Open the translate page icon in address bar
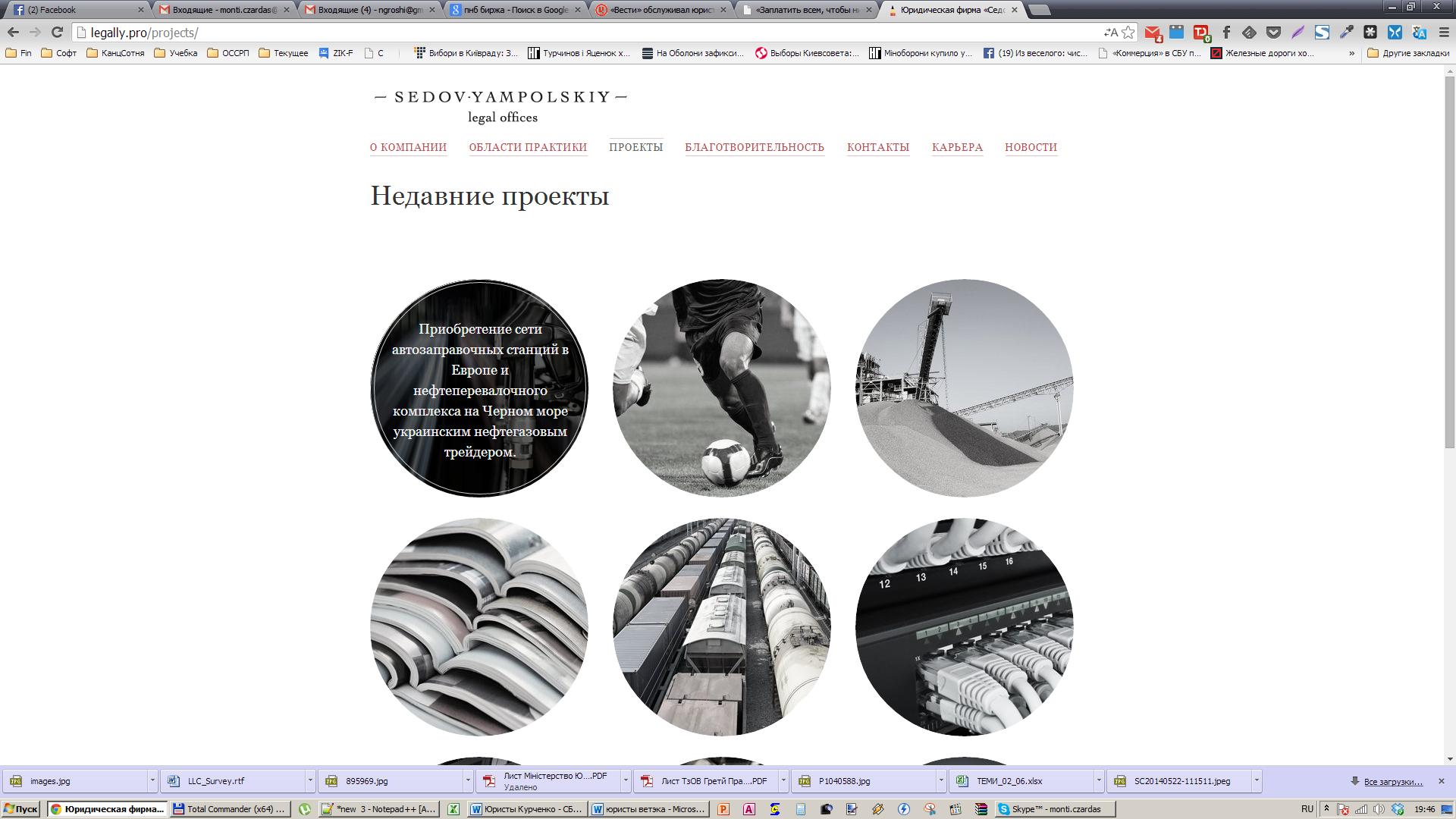The width and height of the screenshot is (1456, 819). pyautogui.click(x=1111, y=32)
